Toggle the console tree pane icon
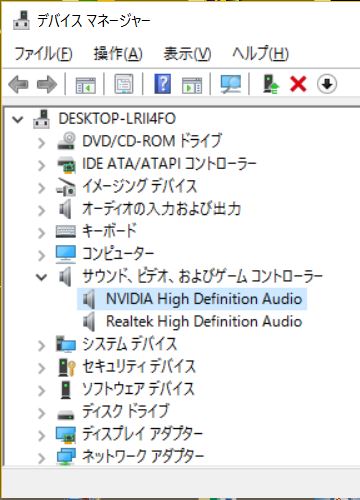Image resolution: width=360 pixels, height=500 pixels. (x=86, y=84)
